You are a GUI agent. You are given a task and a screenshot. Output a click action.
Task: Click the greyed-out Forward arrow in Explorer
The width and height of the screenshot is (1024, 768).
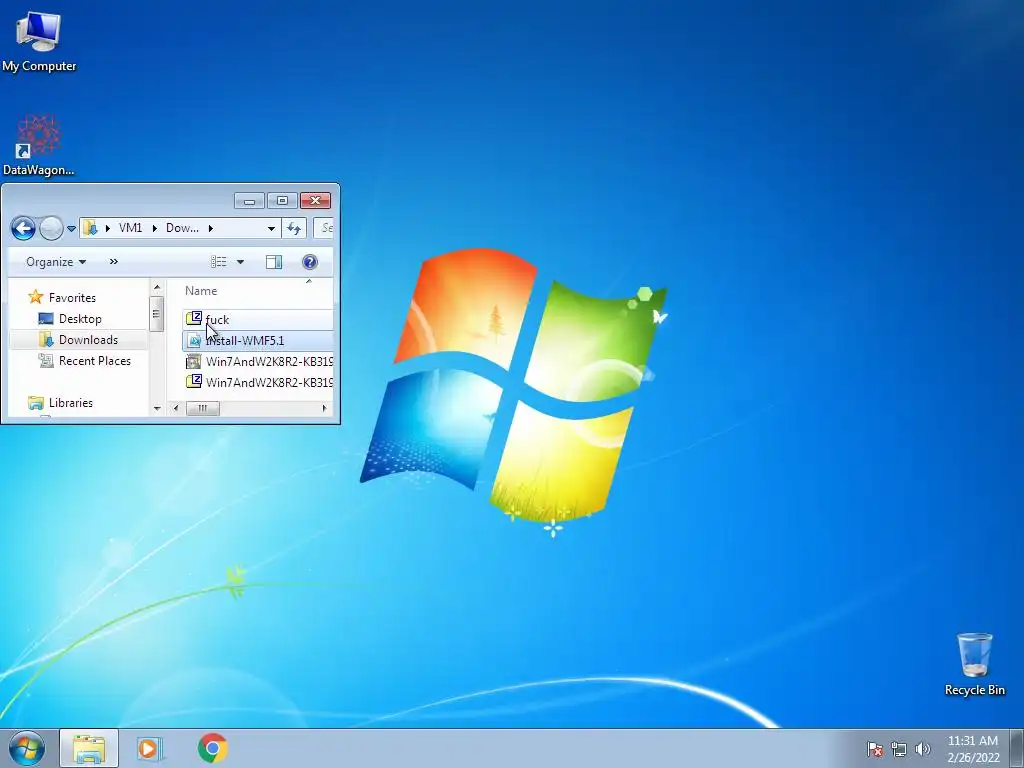tap(51, 229)
